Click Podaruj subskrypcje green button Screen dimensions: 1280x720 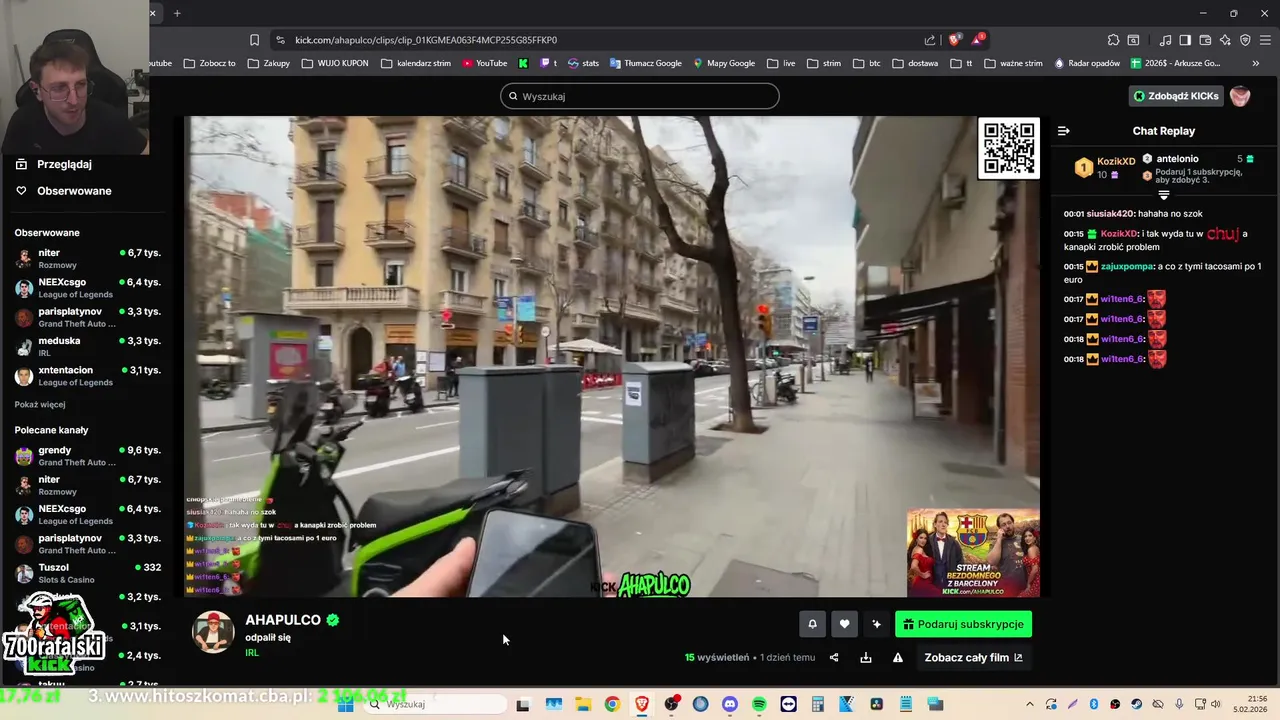click(963, 624)
